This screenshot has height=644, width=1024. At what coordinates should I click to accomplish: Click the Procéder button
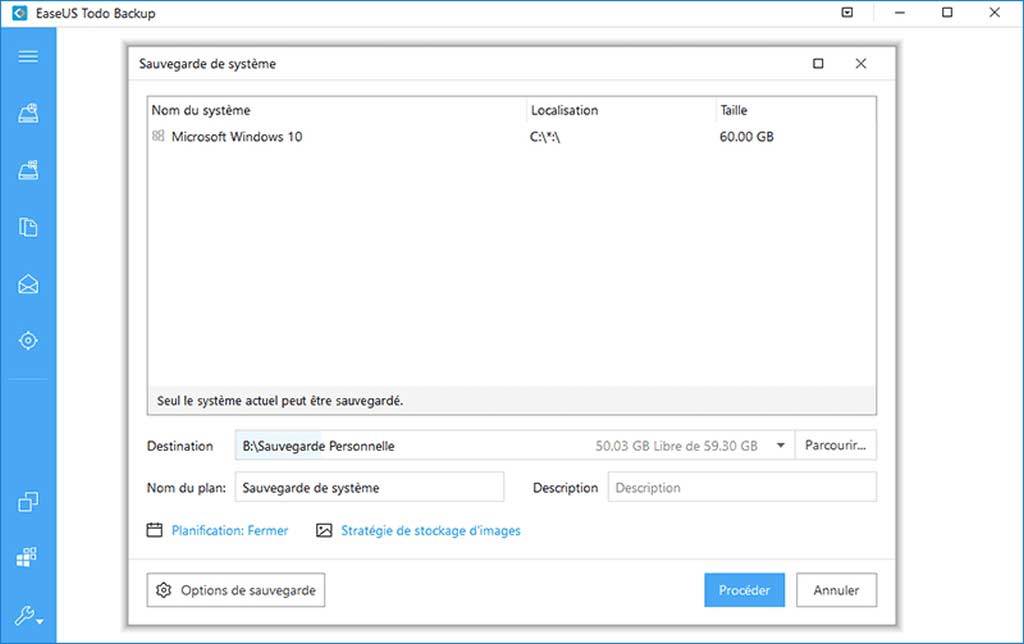pos(744,590)
